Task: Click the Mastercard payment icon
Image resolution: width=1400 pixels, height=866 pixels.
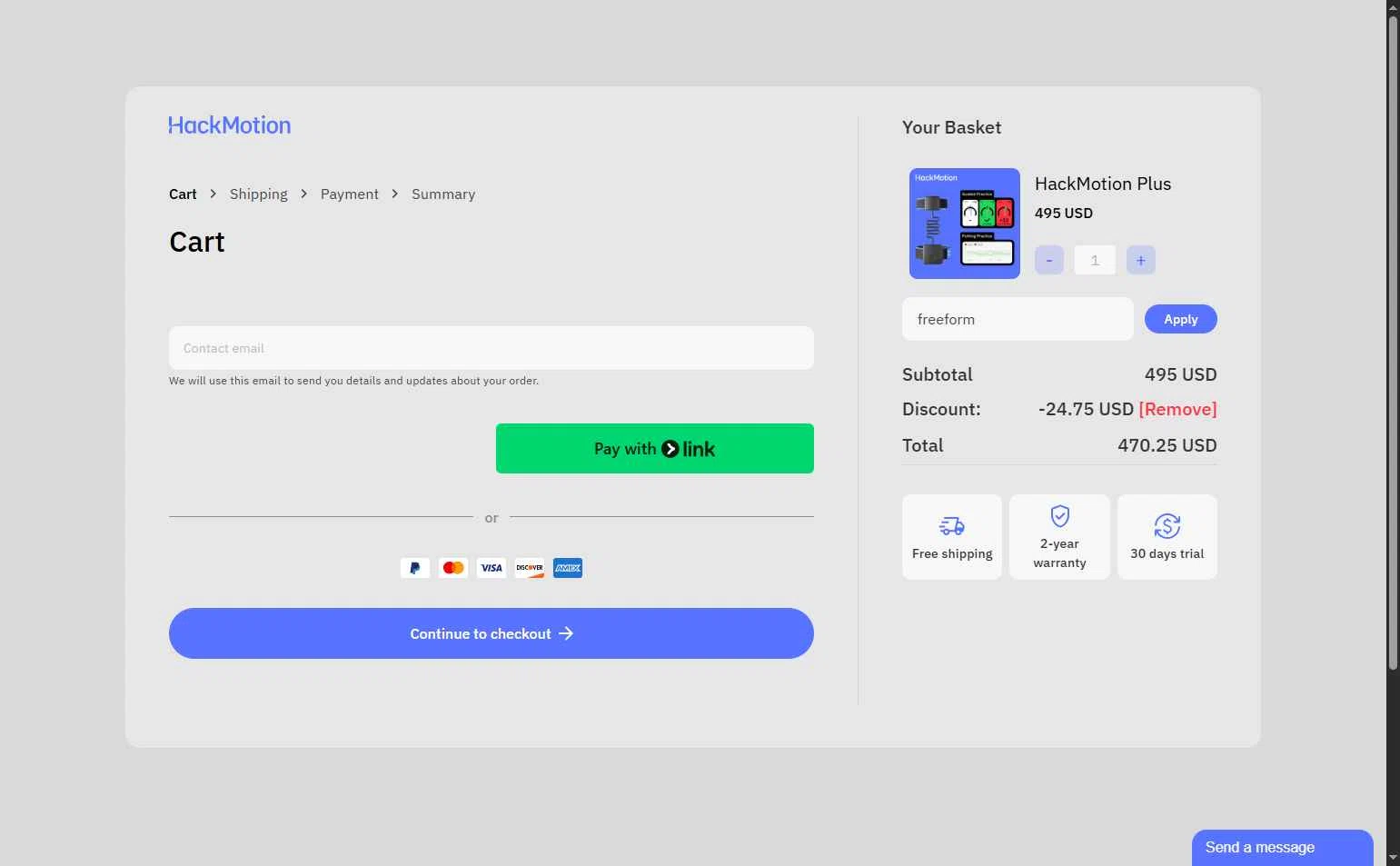Action: pyautogui.click(x=453, y=568)
